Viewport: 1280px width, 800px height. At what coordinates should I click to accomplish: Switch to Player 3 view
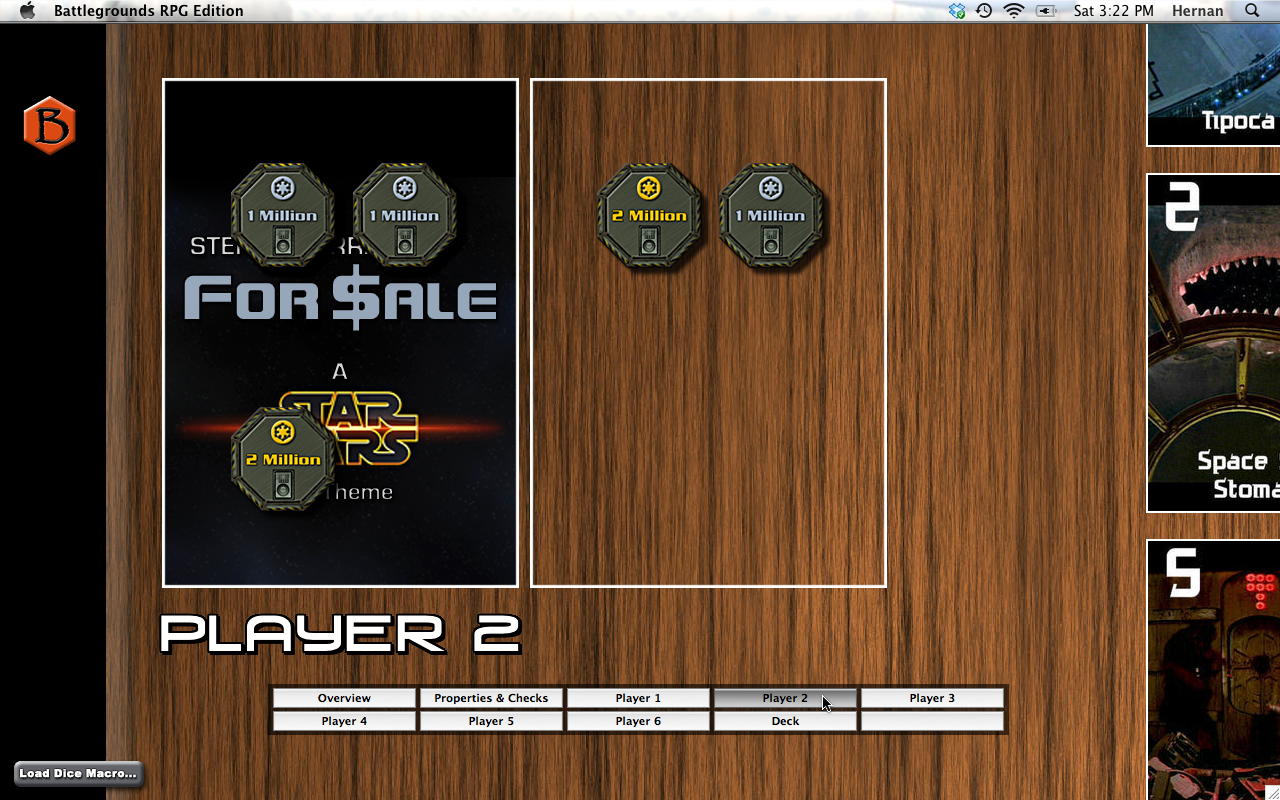tap(932, 698)
